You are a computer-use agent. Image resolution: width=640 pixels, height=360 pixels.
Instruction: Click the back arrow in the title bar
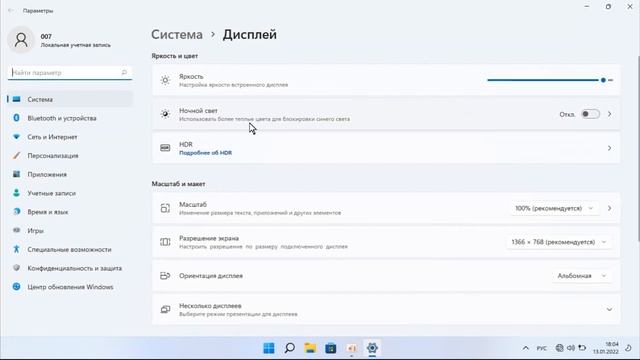point(11,11)
